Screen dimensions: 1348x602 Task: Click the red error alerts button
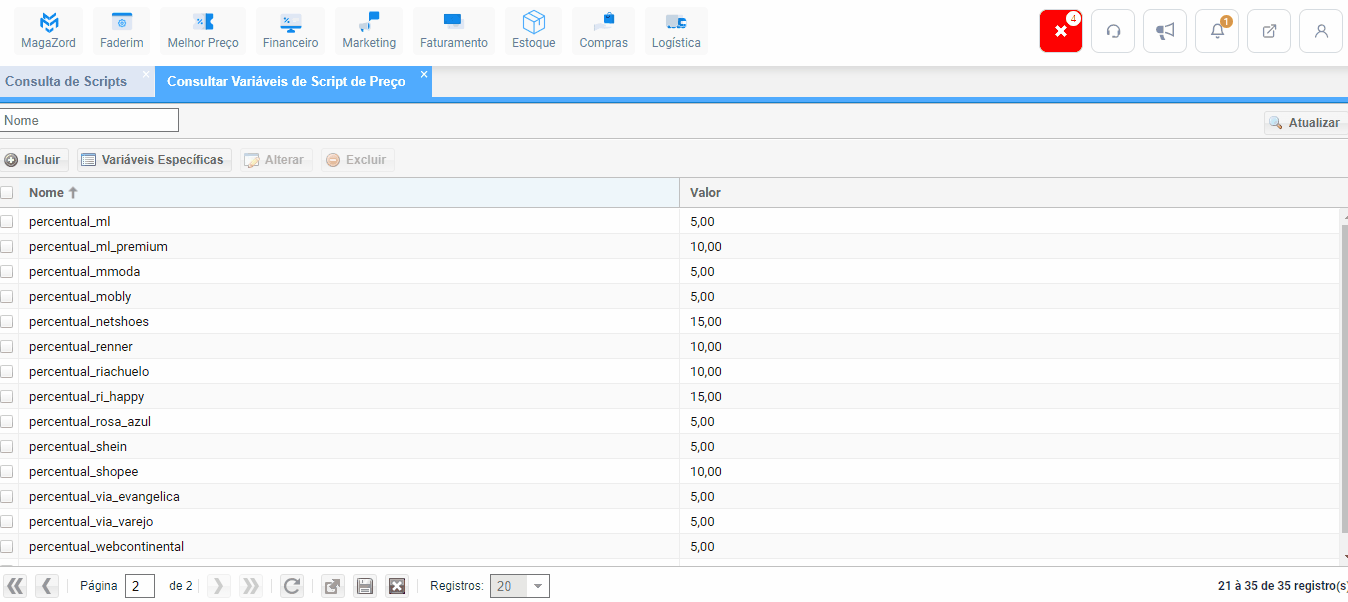[x=1061, y=31]
